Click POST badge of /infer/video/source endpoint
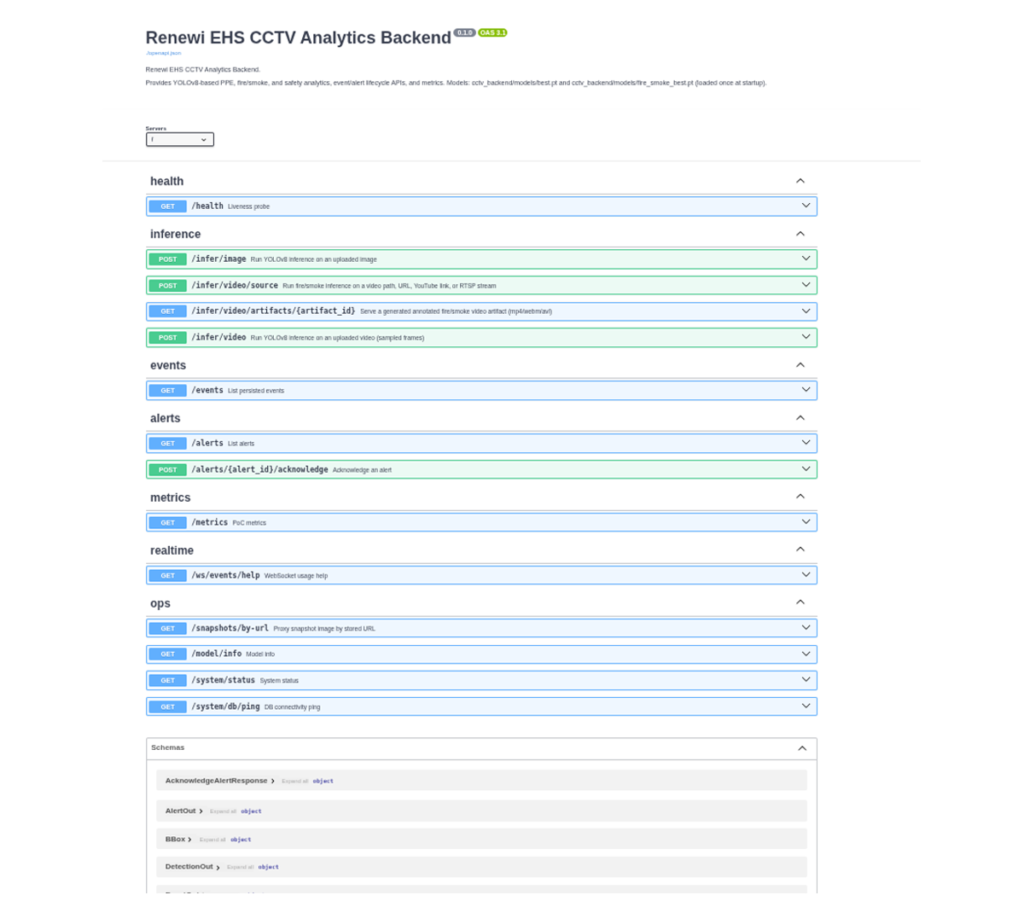This screenshot has width=1024, height=901. click(168, 285)
